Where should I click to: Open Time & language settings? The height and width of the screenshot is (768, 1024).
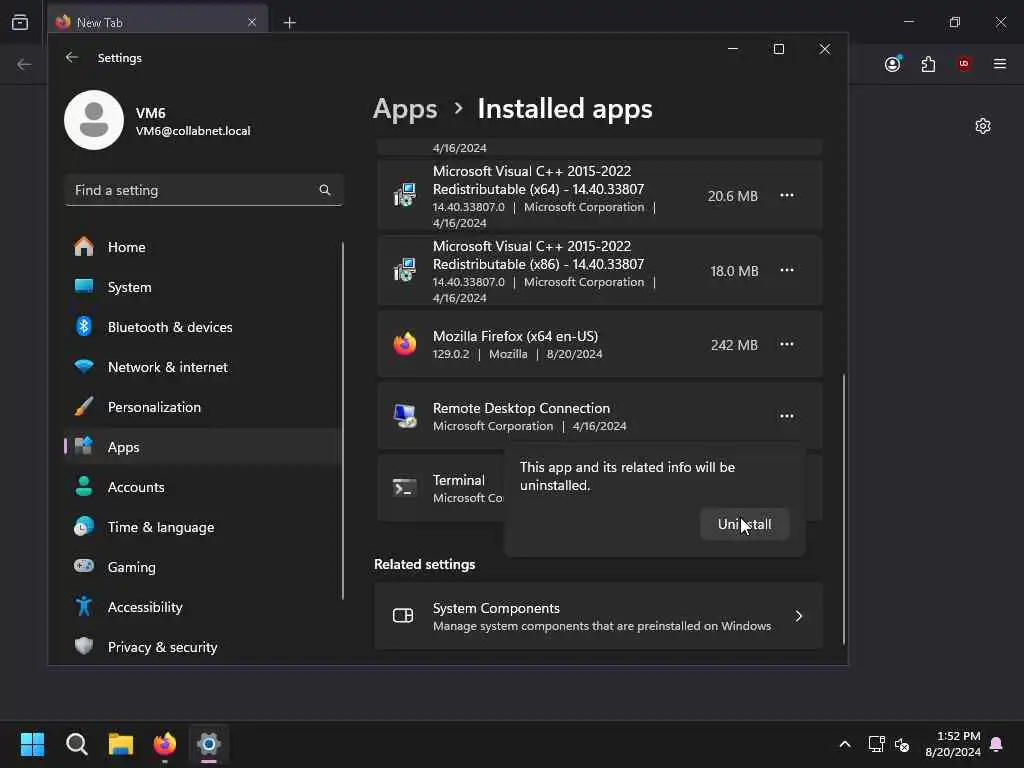[202, 527]
